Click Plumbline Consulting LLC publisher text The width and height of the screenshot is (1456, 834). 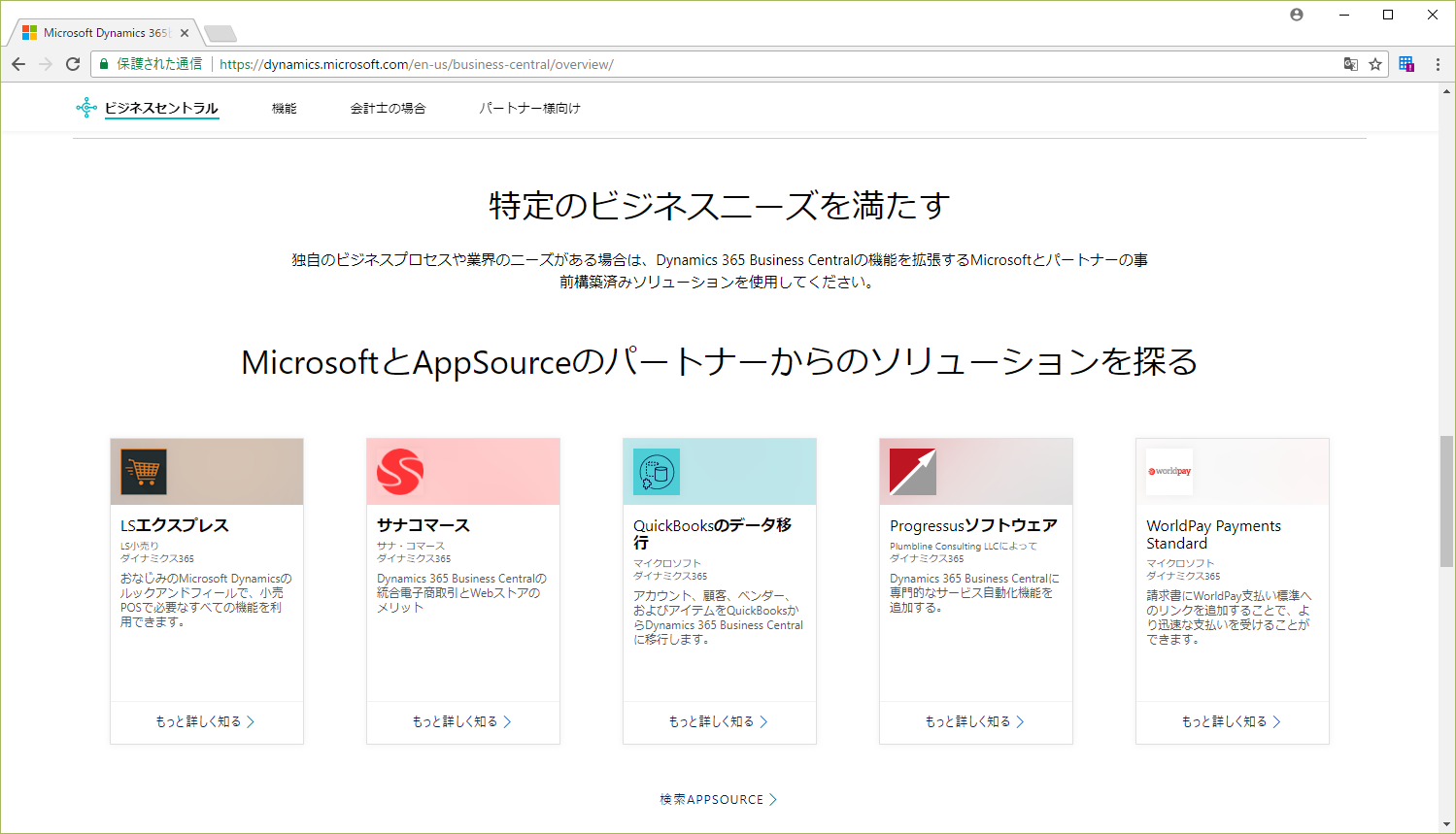click(963, 547)
